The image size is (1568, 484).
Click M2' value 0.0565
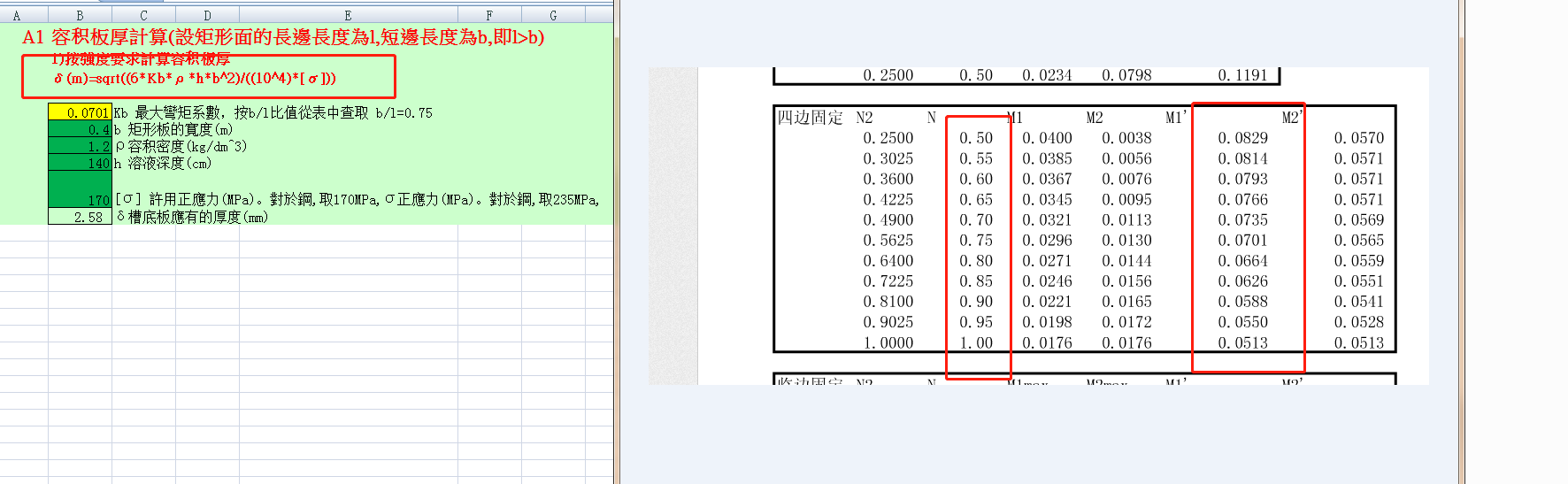(1359, 240)
